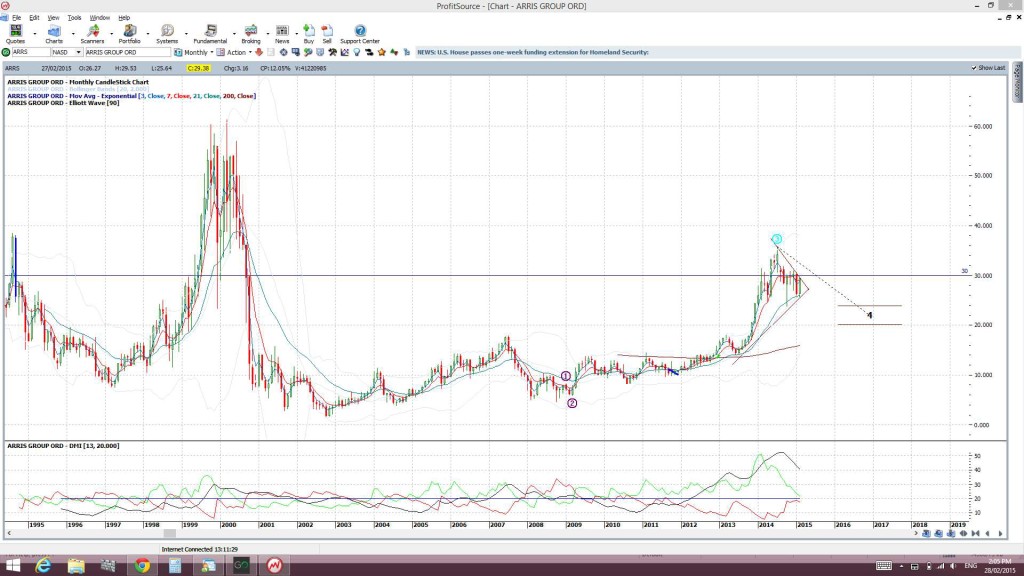
Task: Open the Support Center
Action: (x=360, y=34)
